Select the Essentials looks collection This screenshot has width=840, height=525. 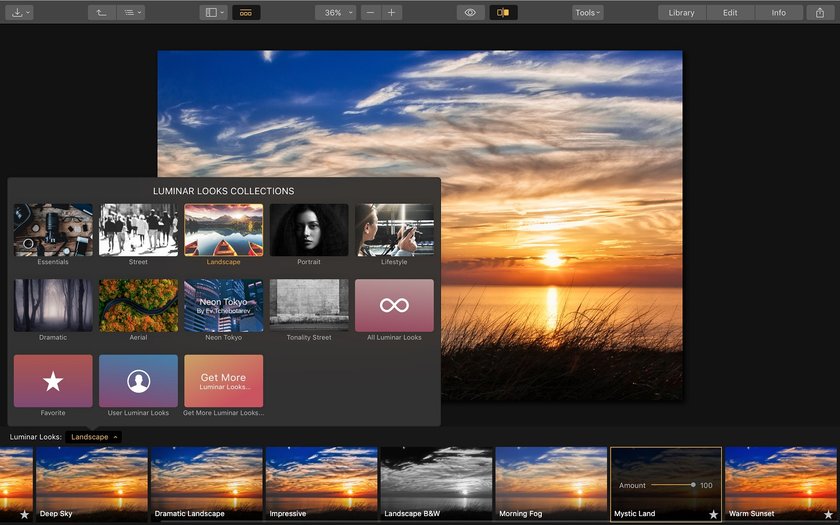[53, 230]
